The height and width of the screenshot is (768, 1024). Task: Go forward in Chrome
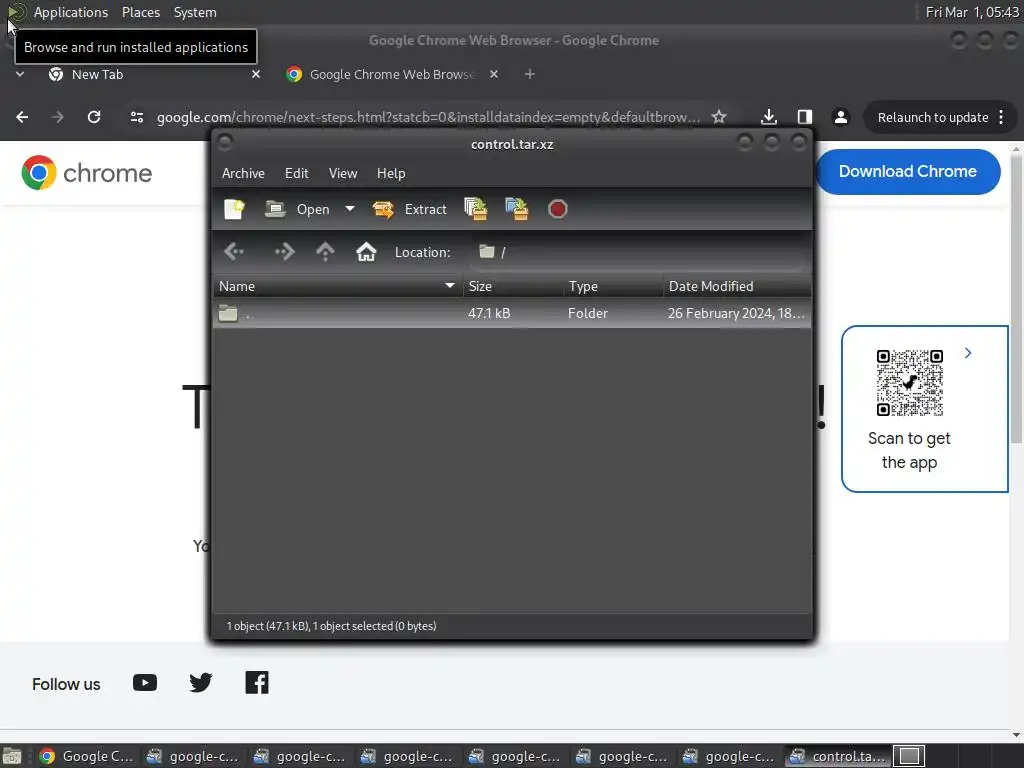[57, 117]
